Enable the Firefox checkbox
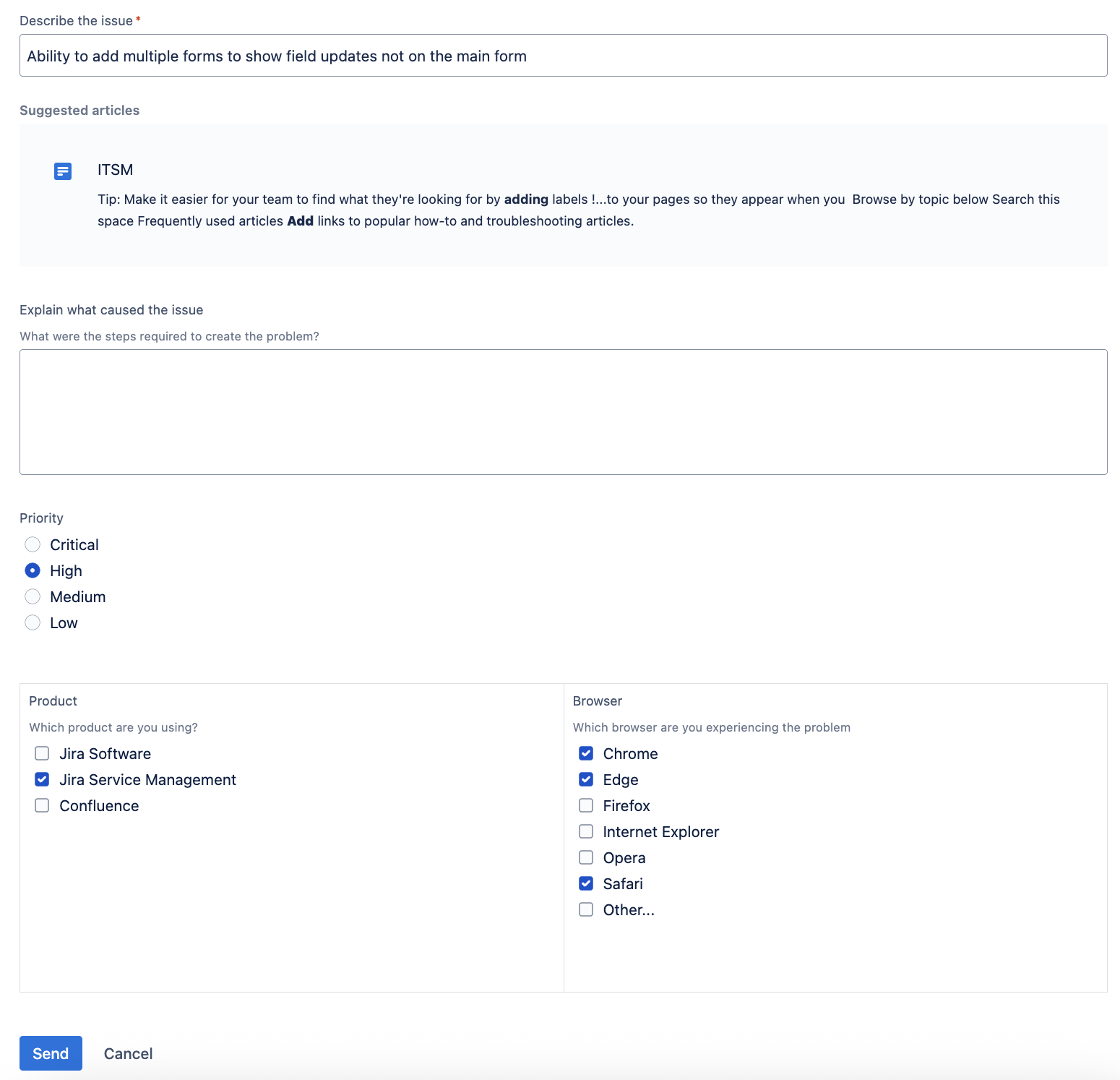The image size is (1120, 1080). click(586, 805)
